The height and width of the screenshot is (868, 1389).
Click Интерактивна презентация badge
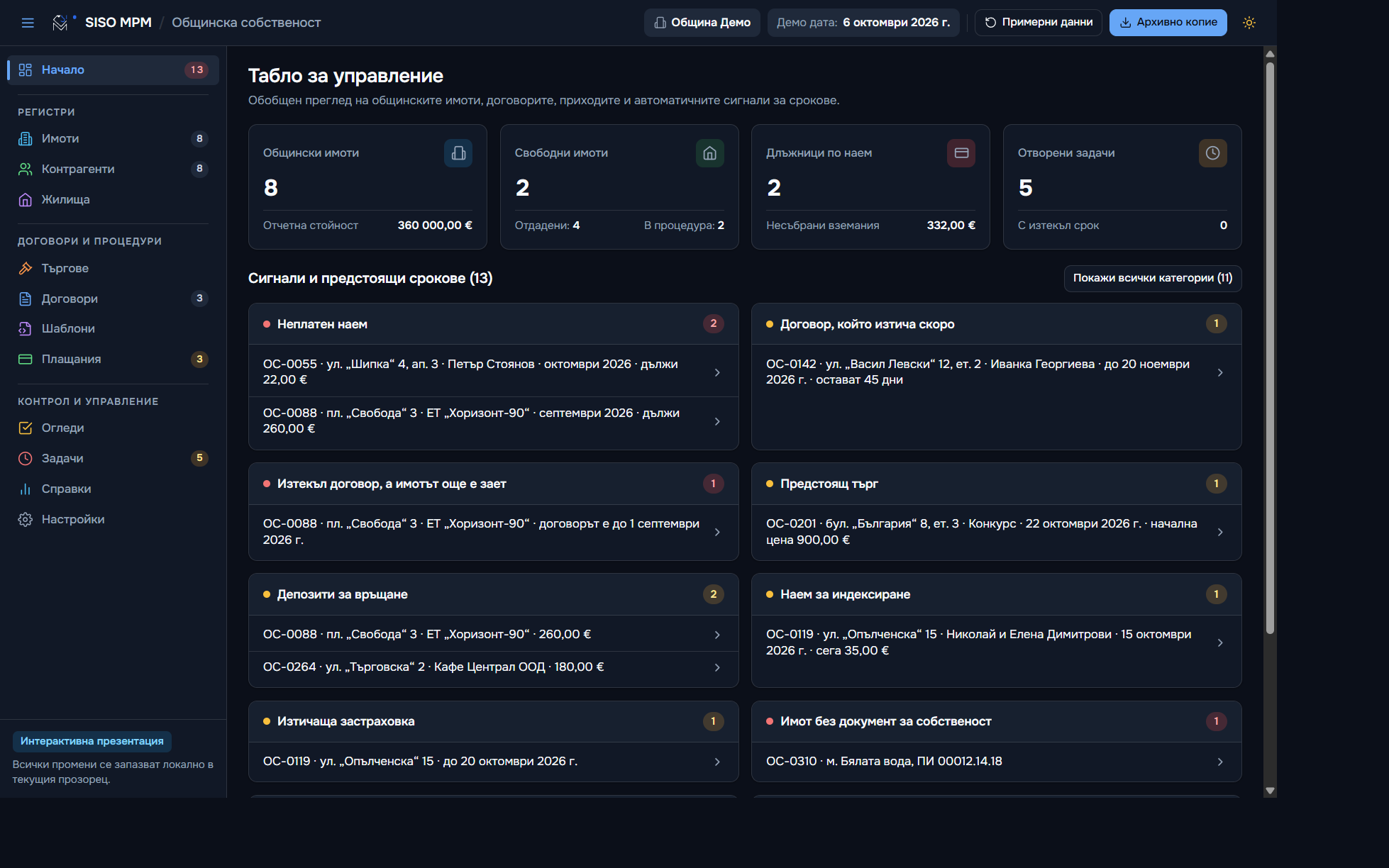[92, 741]
